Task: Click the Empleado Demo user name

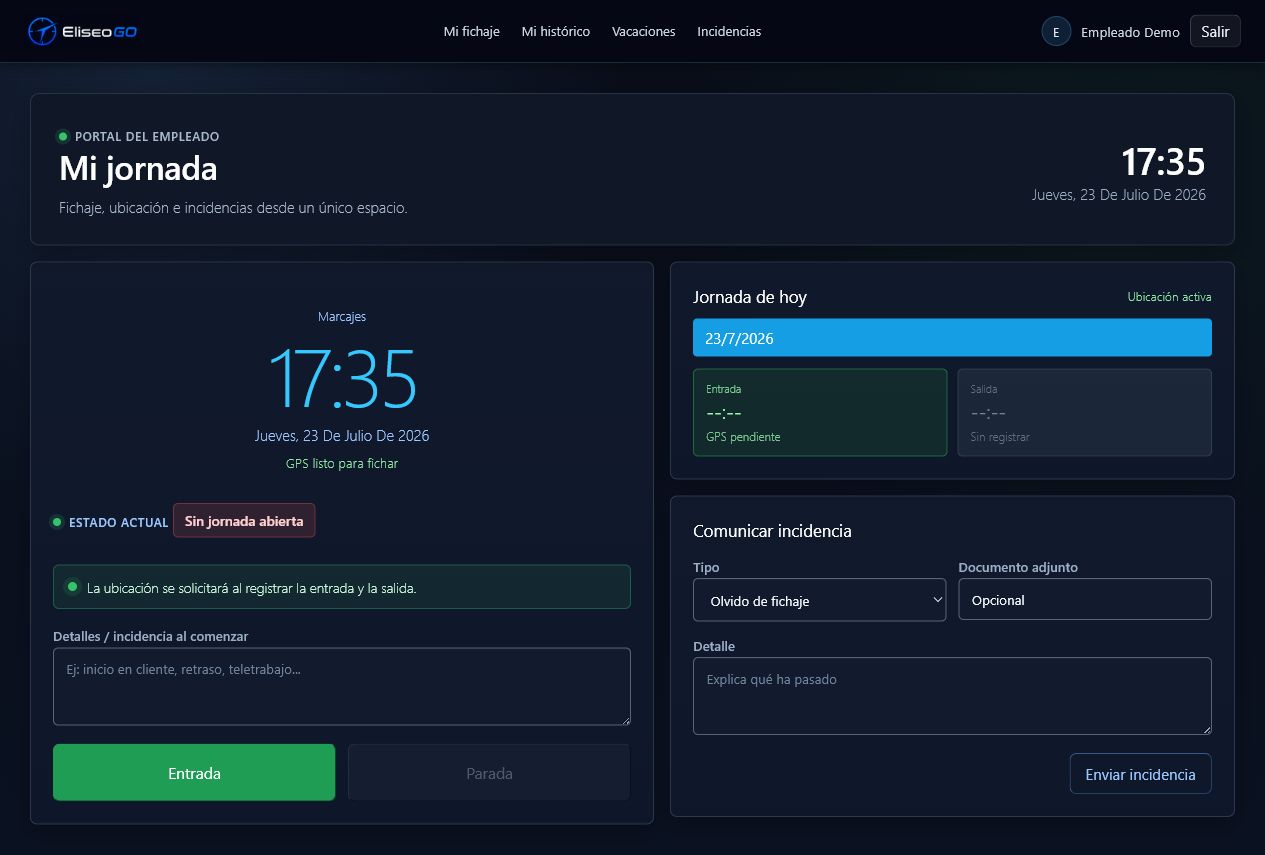Action: point(1130,32)
